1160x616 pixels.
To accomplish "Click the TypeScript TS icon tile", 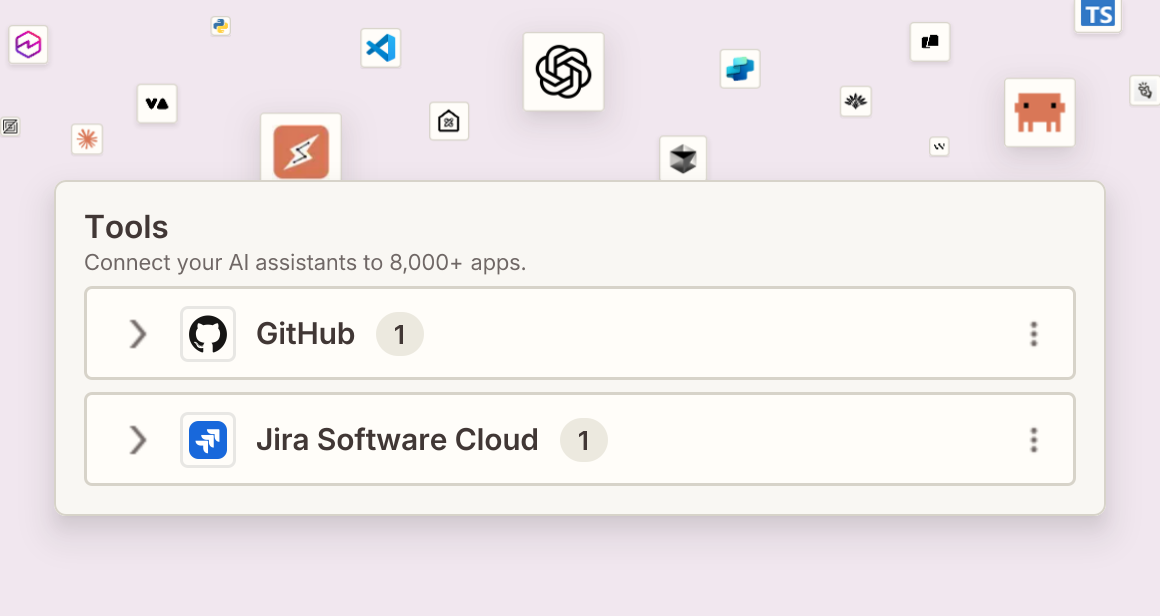I will [x=1097, y=15].
